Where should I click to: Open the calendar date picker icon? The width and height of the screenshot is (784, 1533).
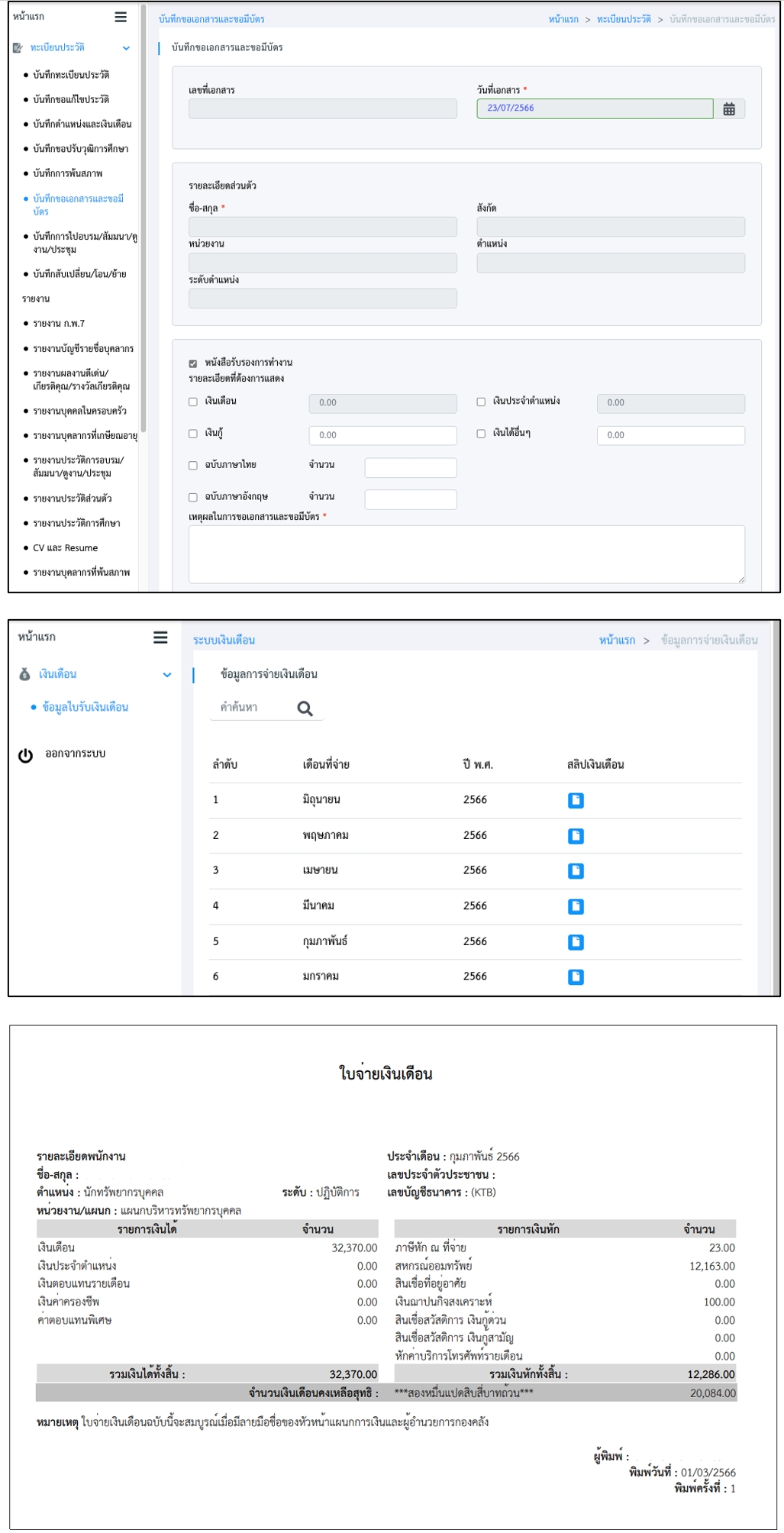729,109
